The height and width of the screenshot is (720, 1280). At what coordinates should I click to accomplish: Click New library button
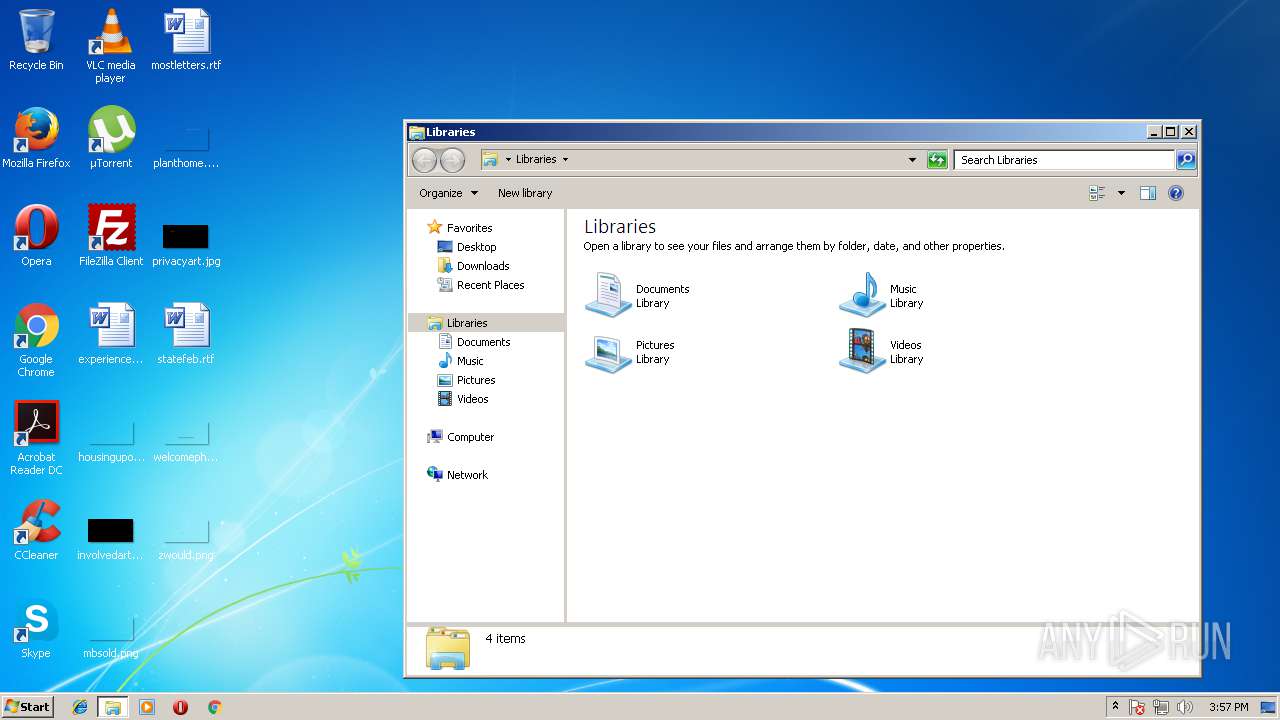525,193
